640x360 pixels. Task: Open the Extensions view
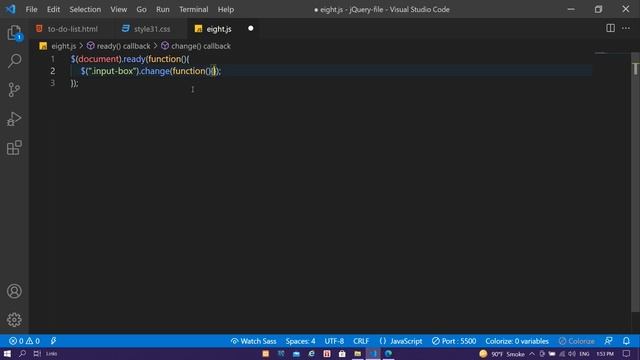click(14, 147)
